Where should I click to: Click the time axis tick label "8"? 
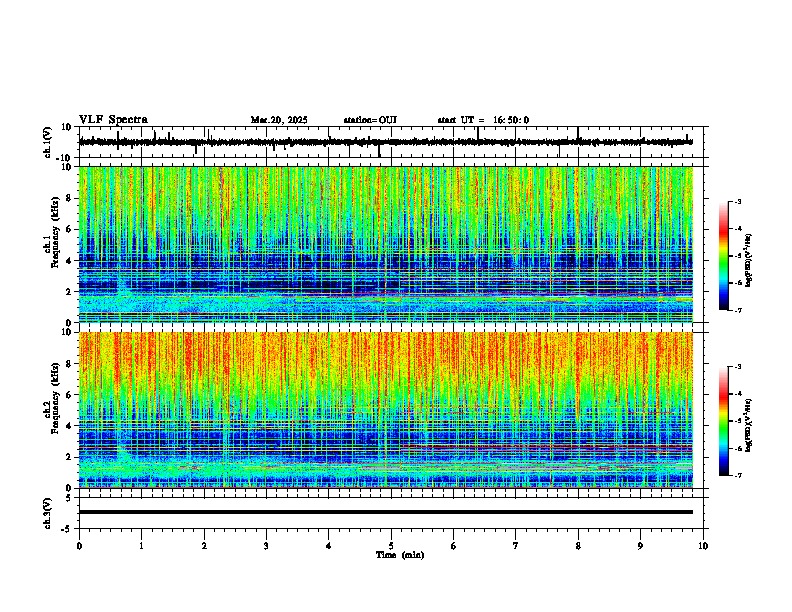pos(578,546)
